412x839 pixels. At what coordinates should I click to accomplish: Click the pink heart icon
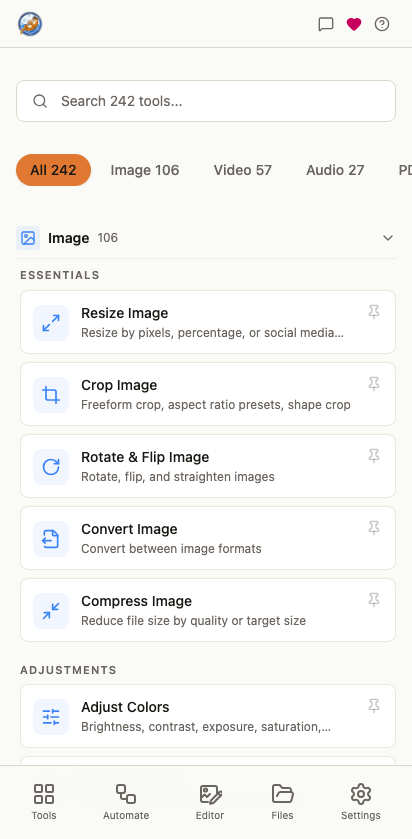354,24
